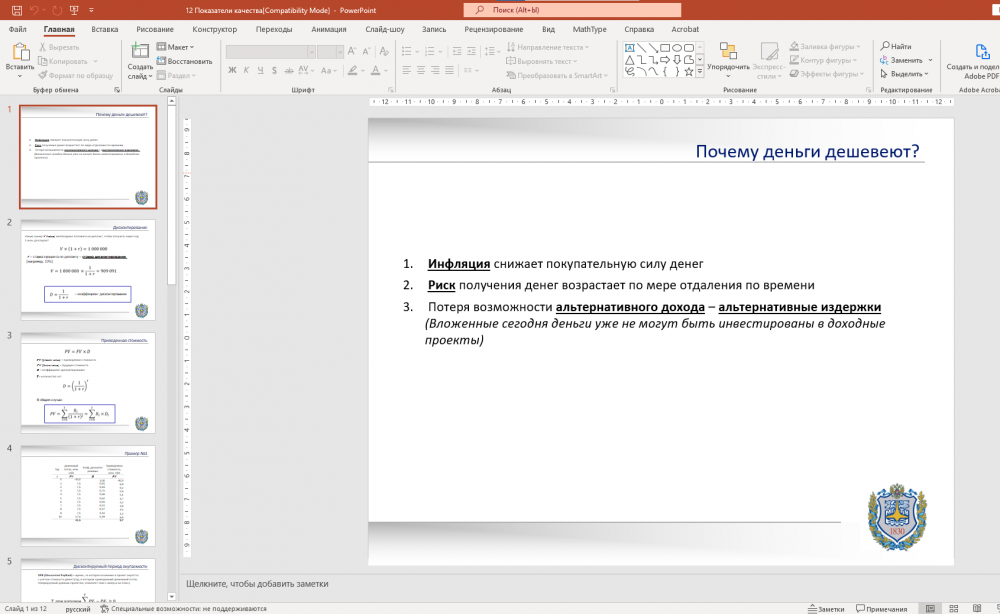Screen dimensions: 1000x614
Task: Click the Восстановить button
Action: 184,61
